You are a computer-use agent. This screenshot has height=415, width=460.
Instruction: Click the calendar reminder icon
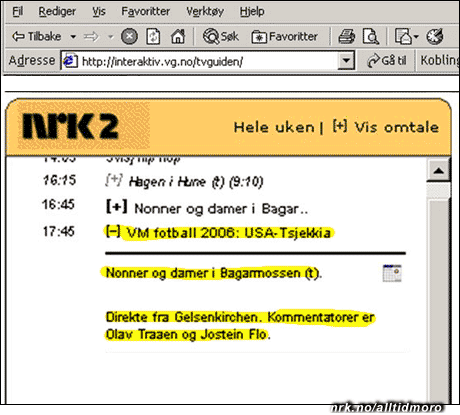pos(392,273)
